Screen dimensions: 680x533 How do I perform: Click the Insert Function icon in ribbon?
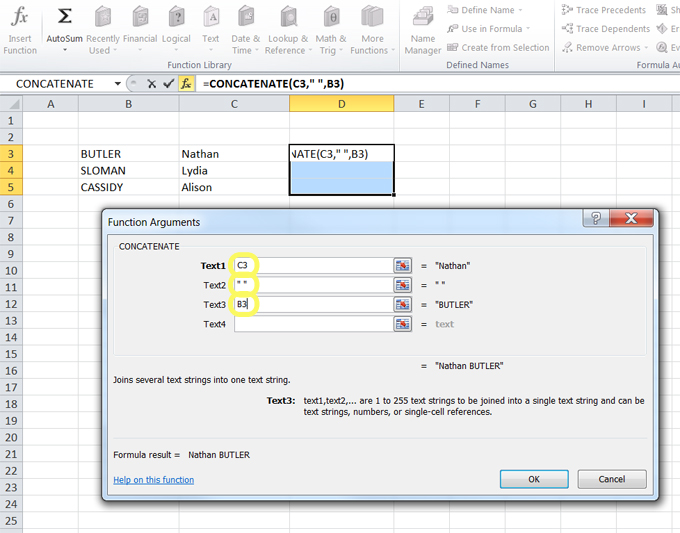(20, 30)
